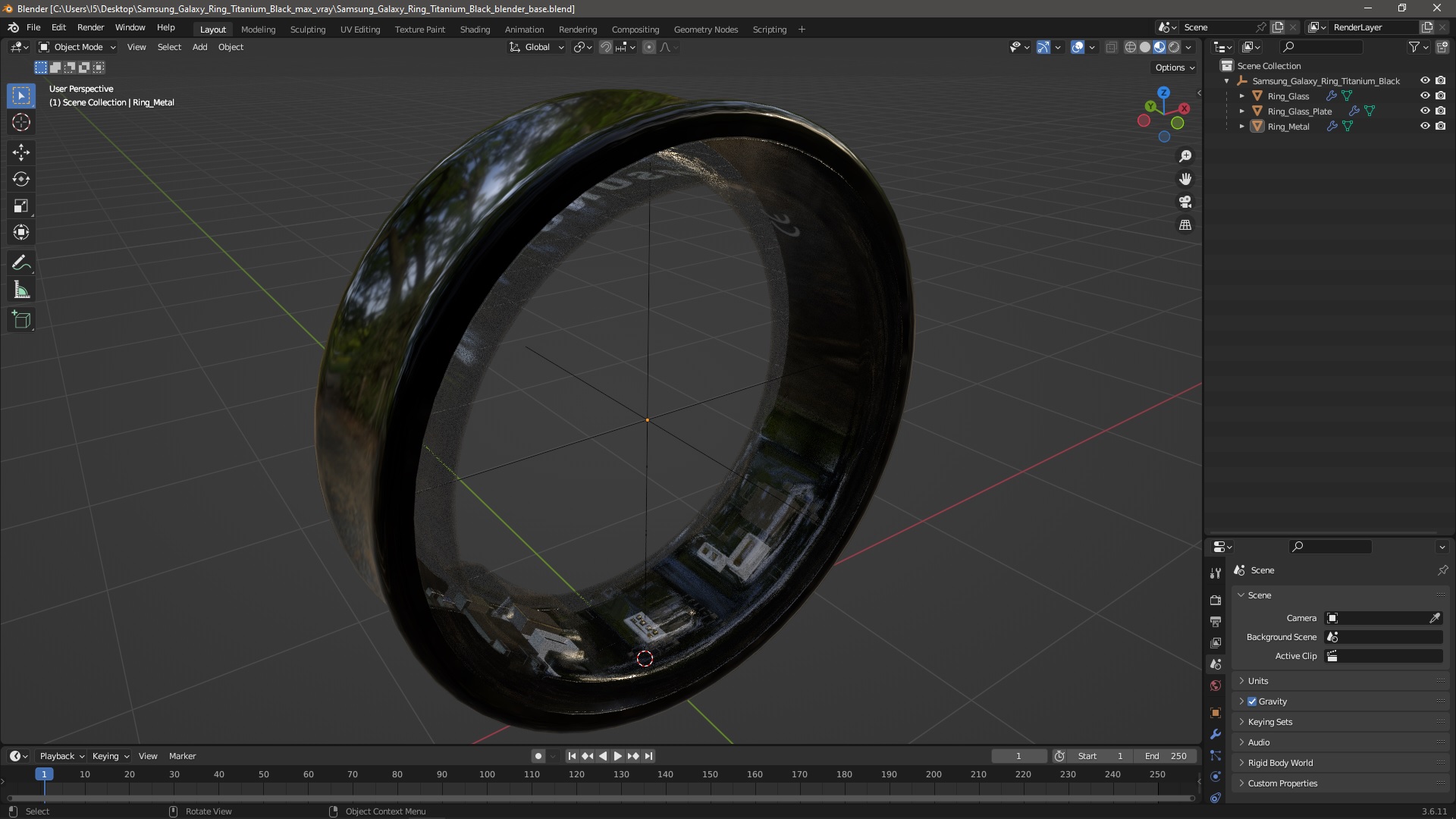Switch to orthographic grid view icon
The image size is (1456, 819).
[1185, 225]
